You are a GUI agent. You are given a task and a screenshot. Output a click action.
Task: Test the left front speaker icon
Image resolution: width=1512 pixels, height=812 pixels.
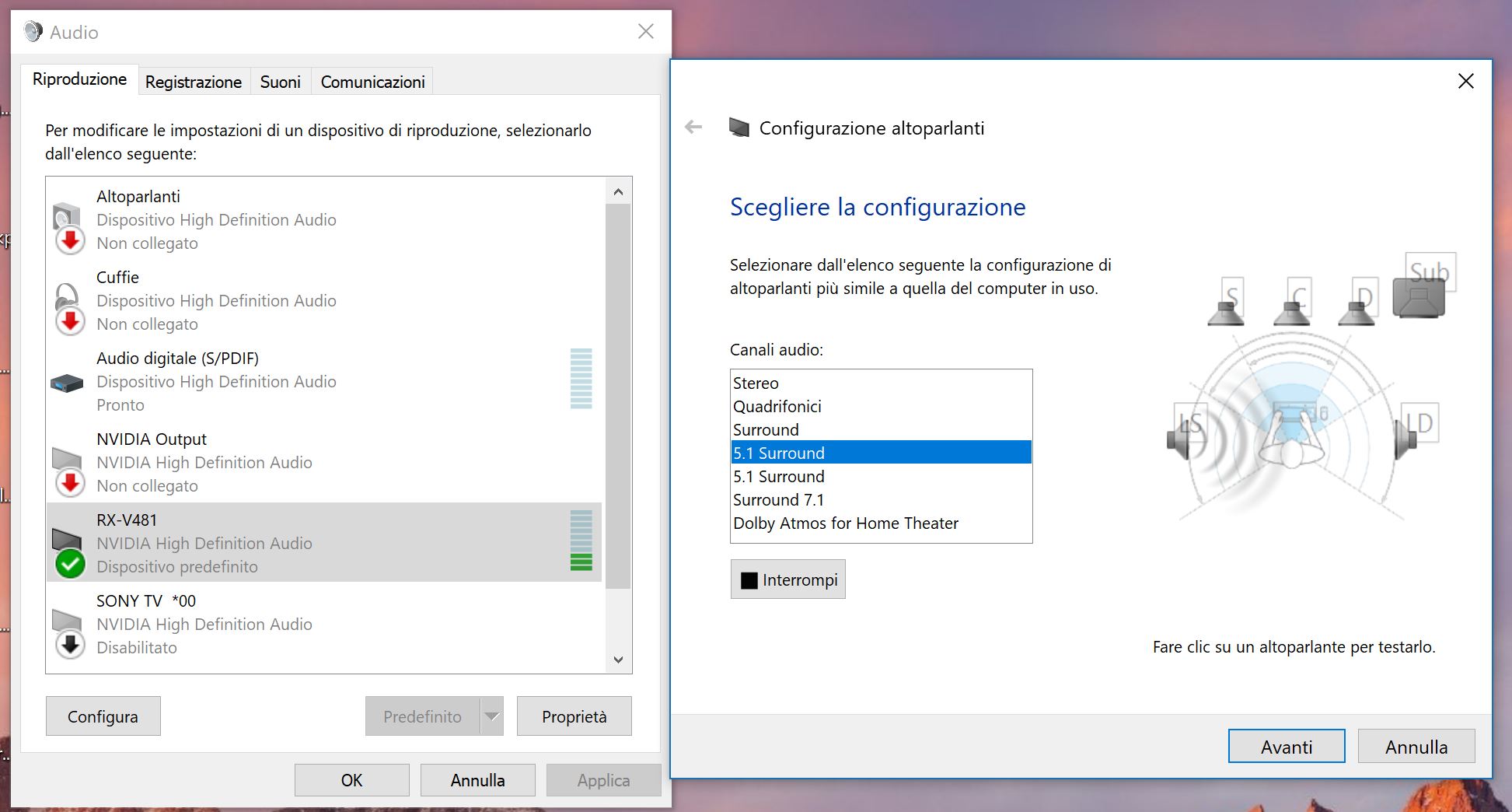coord(1227,302)
